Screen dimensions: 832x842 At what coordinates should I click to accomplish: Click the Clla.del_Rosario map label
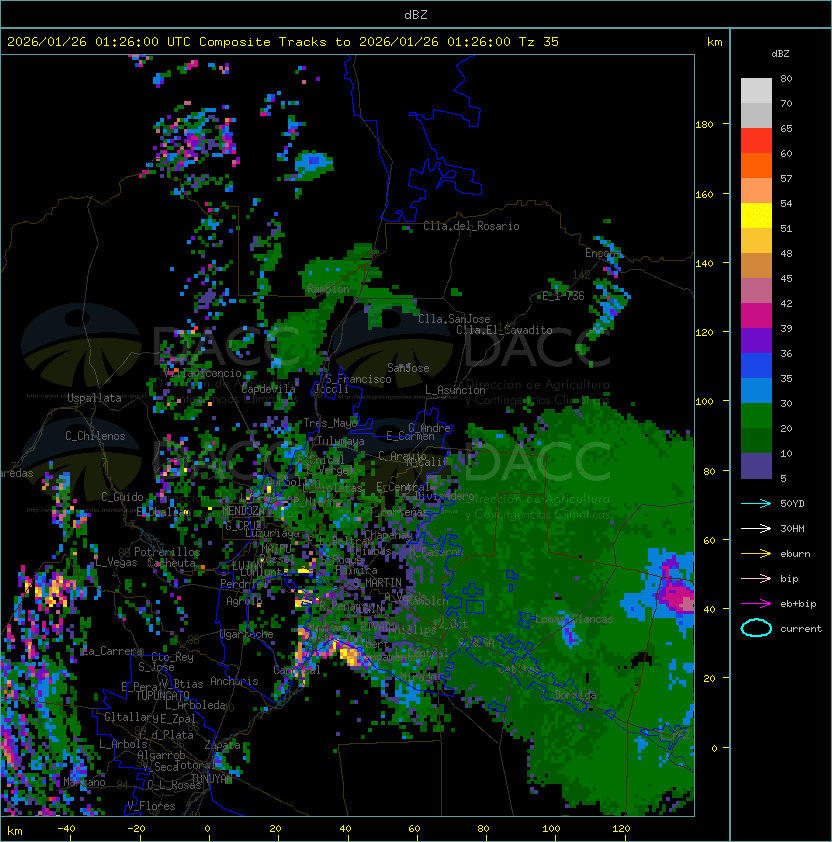tap(471, 226)
